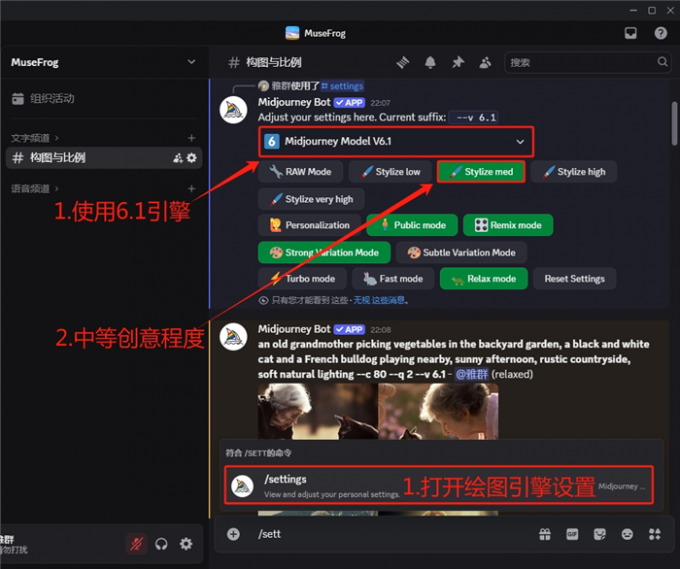Toggle Remix mode

[x=508, y=225]
